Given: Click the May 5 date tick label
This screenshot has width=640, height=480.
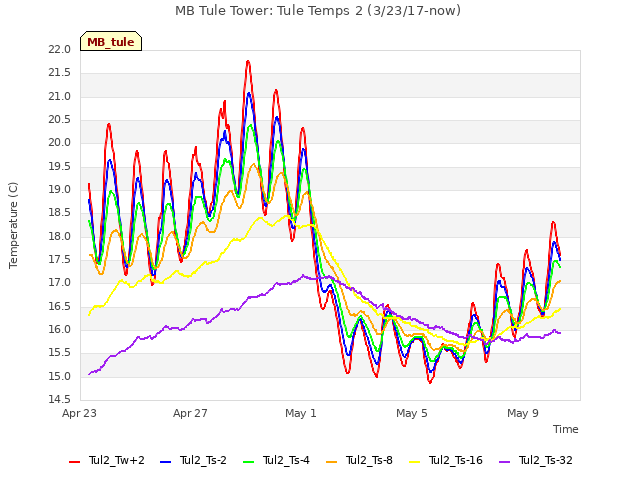Looking at the screenshot, I should (x=412, y=413).
